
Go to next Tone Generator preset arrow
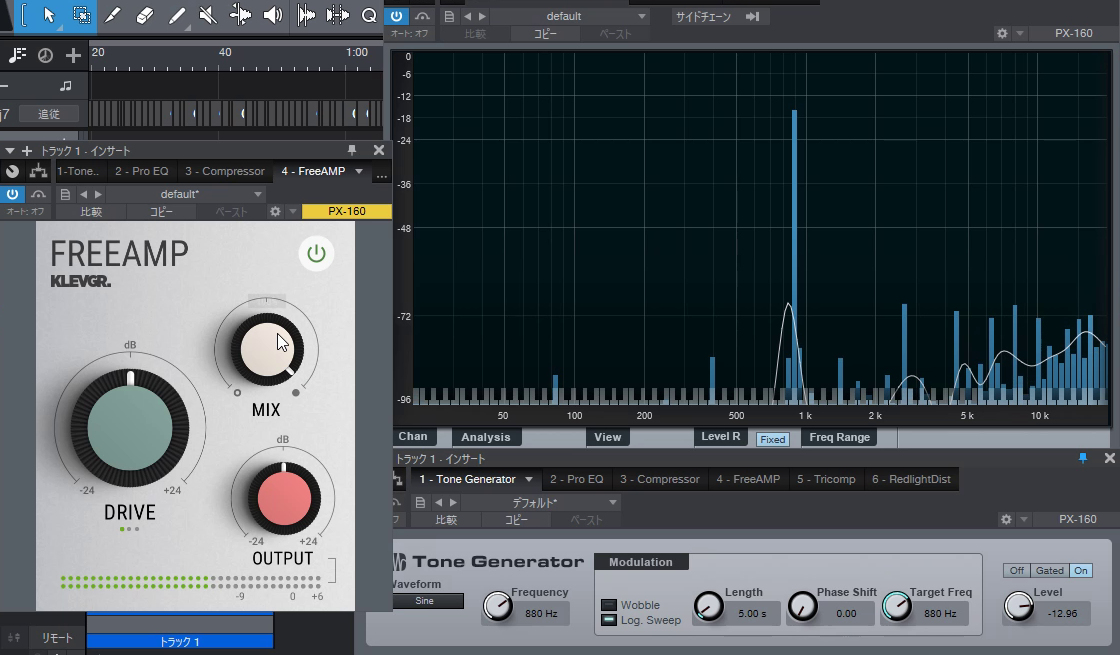coord(454,502)
